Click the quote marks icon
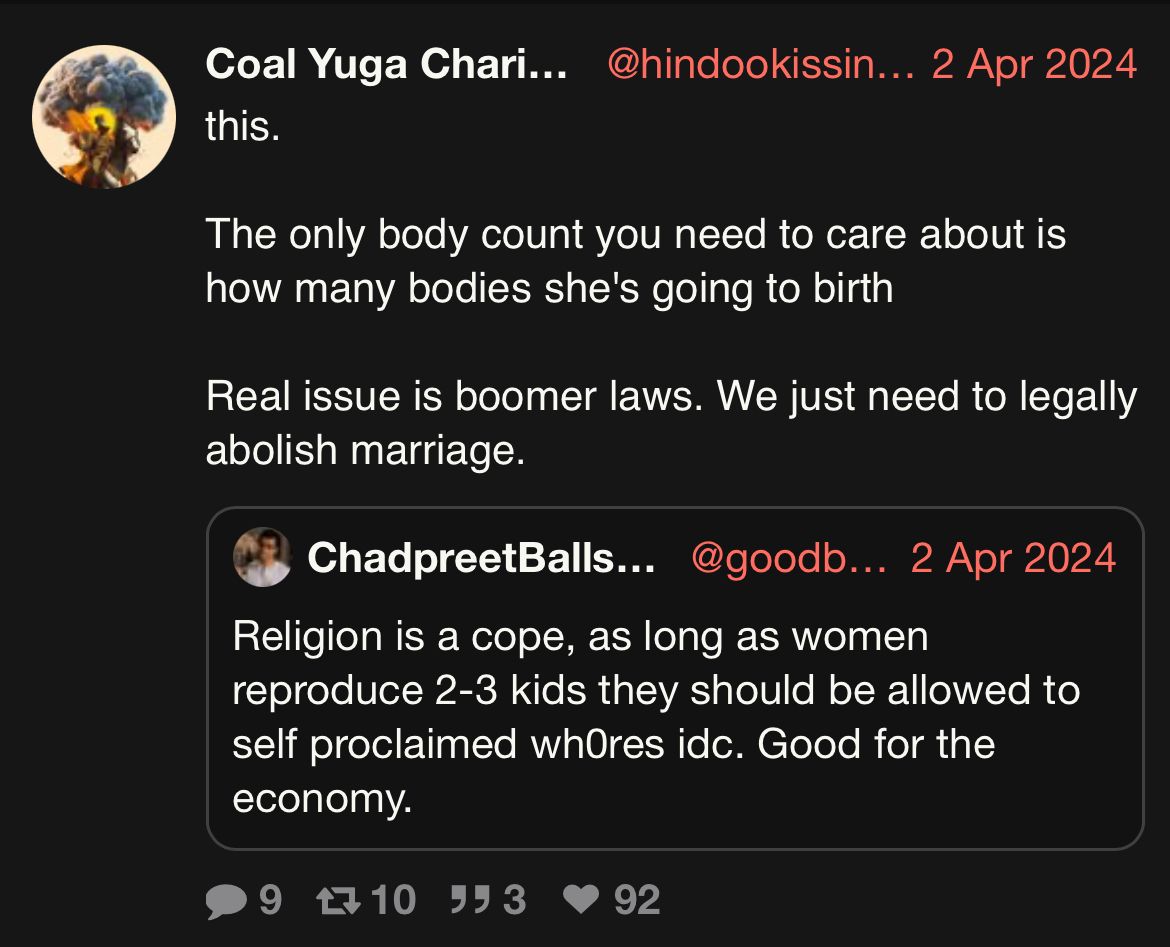Image resolution: width=1170 pixels, height=947 pixels. tap(470, 900)
